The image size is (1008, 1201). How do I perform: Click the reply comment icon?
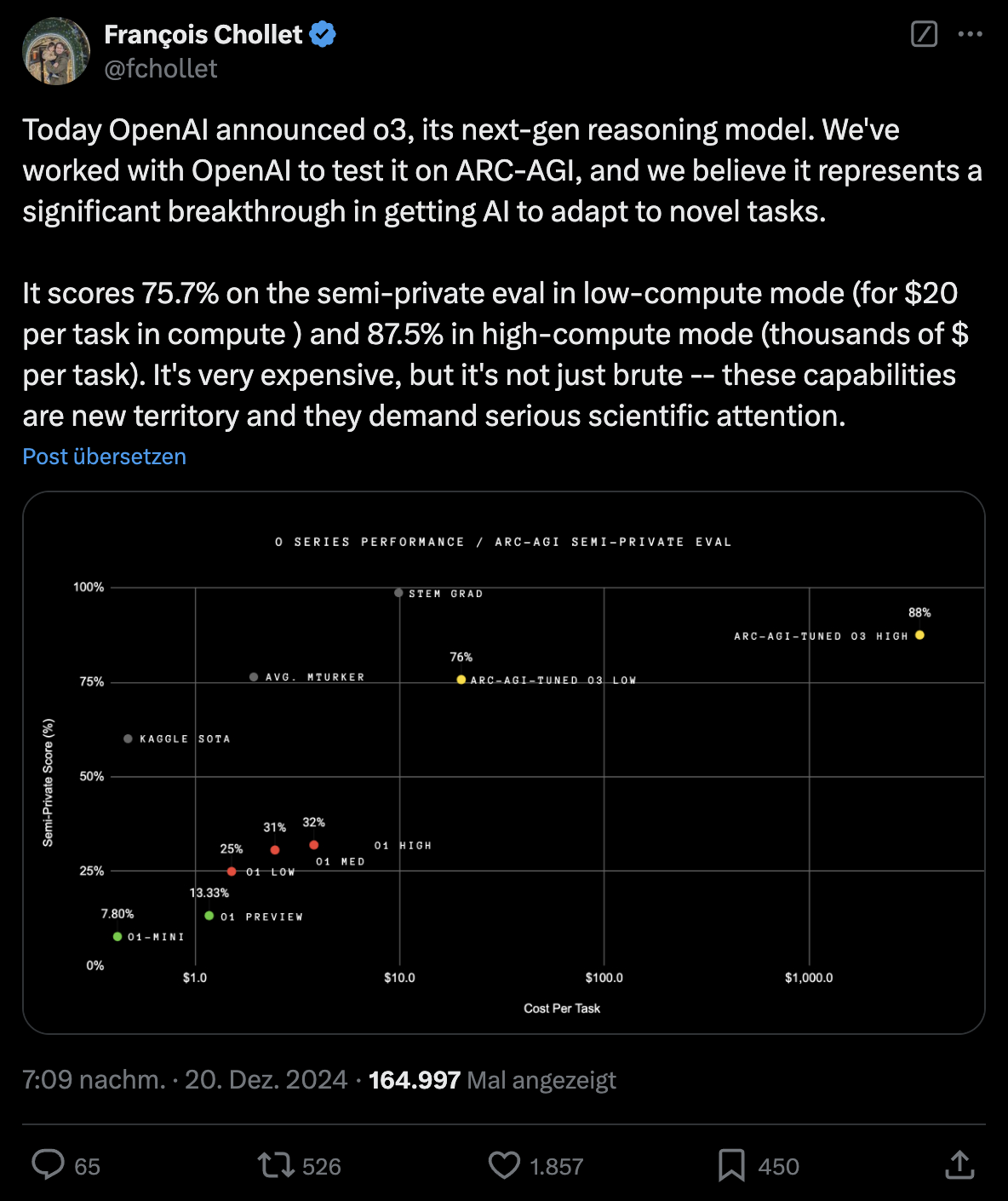[48, 1164]
